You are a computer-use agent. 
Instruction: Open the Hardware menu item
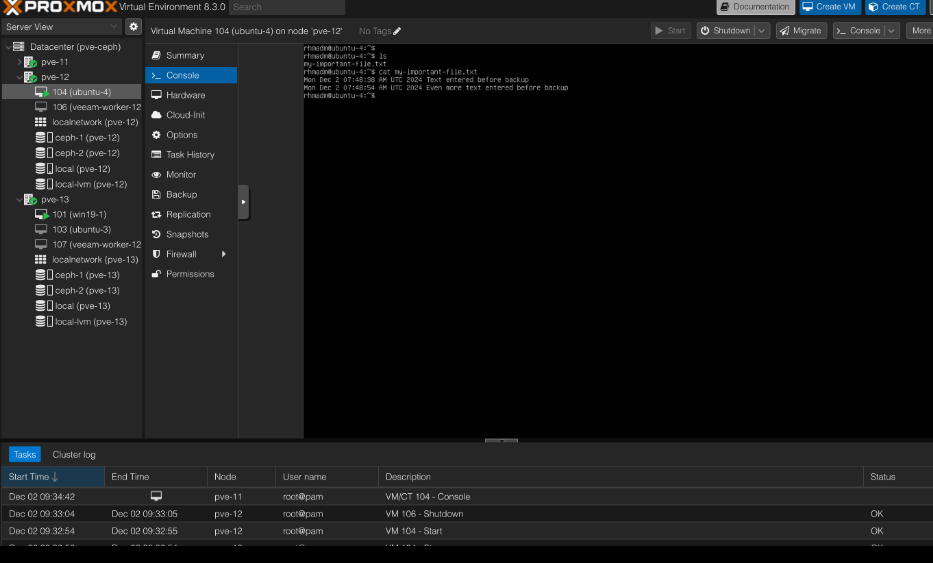pos(185,95)
